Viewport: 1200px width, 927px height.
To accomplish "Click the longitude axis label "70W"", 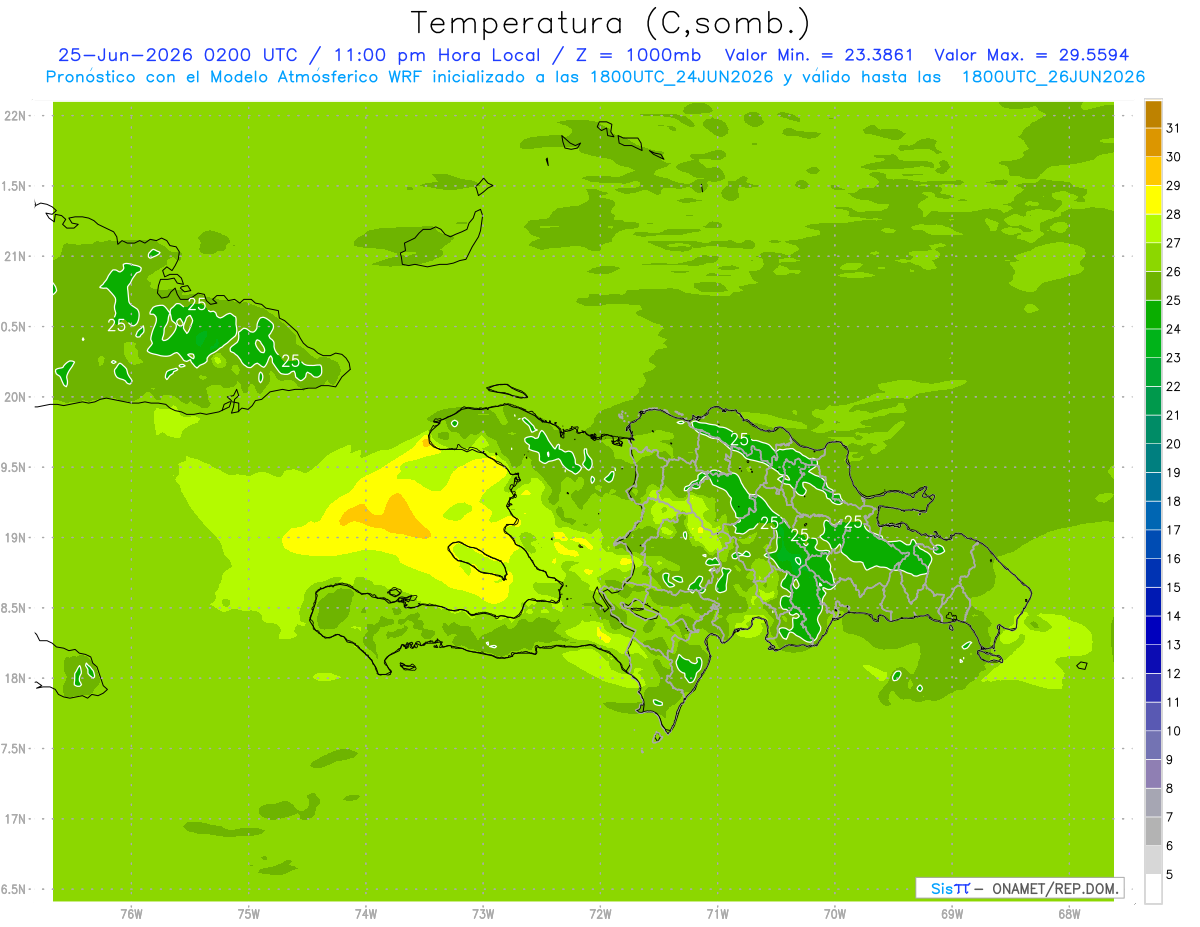I will tap(835, 914).
